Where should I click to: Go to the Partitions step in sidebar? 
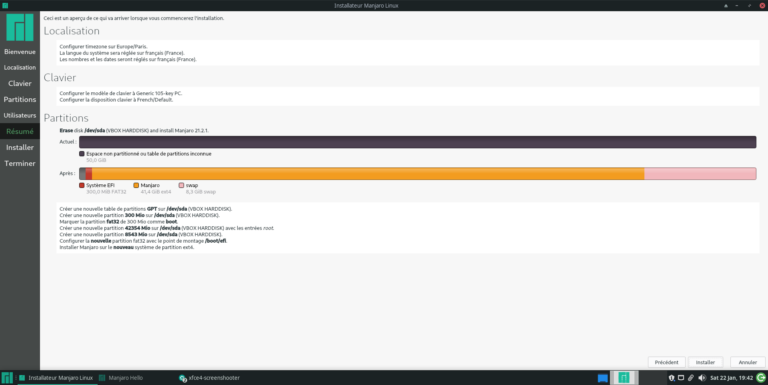pos(20,99)
